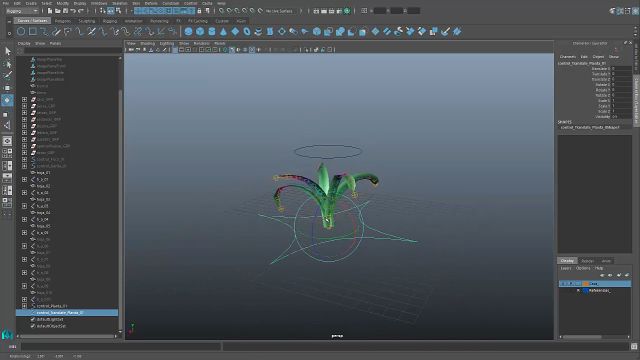Click the orange layer color swatch
The height and width of the screenshot is (360, 640).
(586, 283)
